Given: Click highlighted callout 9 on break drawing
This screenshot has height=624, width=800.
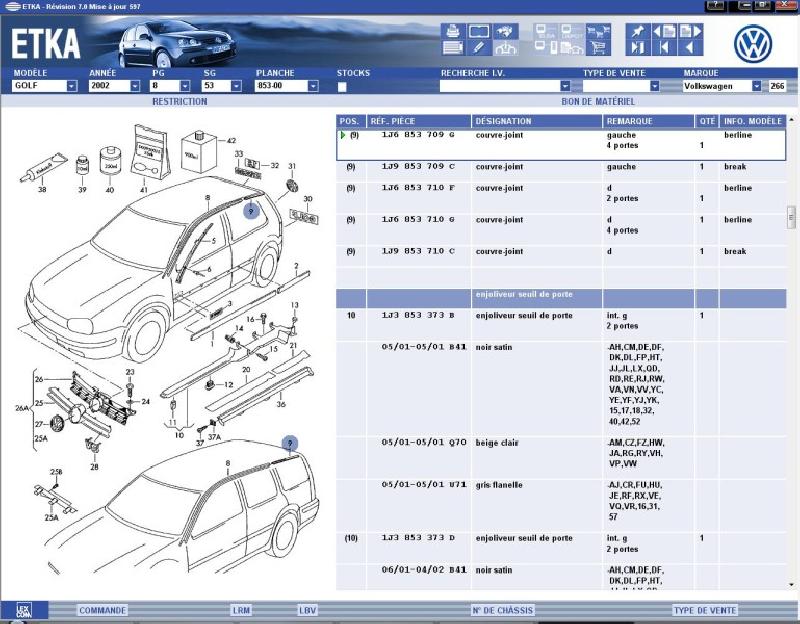Looking at the screenshot, I should click(x=290, y=443).
